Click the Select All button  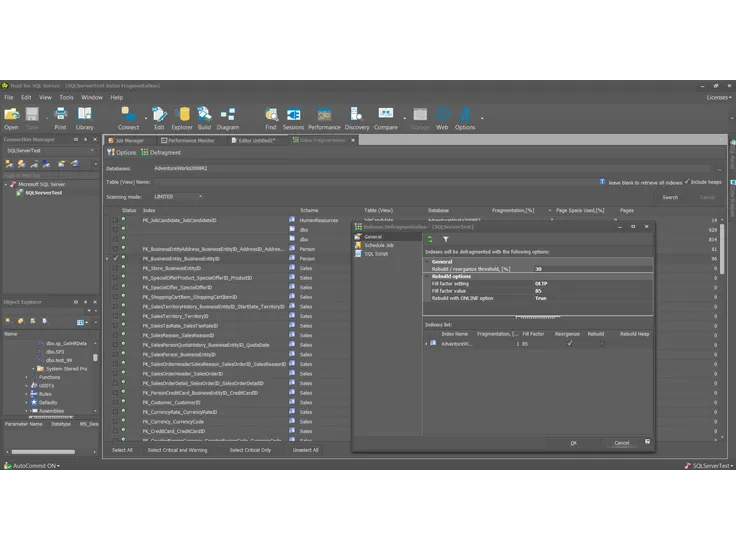pyautogui.click(x=122, y=450)
